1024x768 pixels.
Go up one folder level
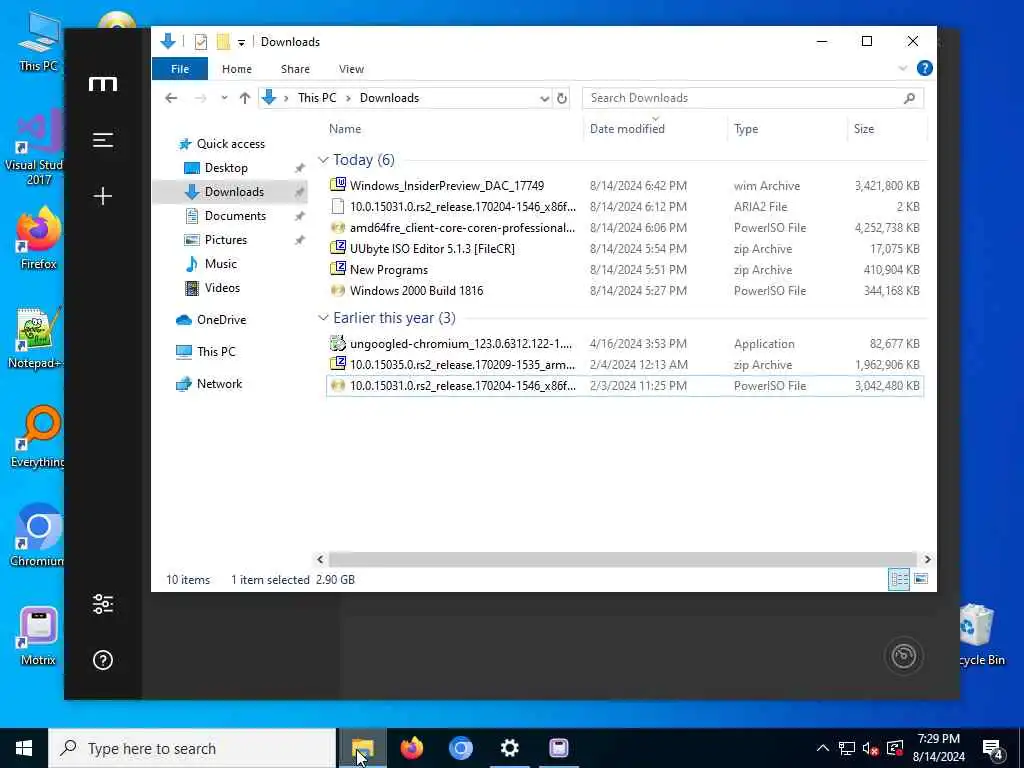(245, 98)
